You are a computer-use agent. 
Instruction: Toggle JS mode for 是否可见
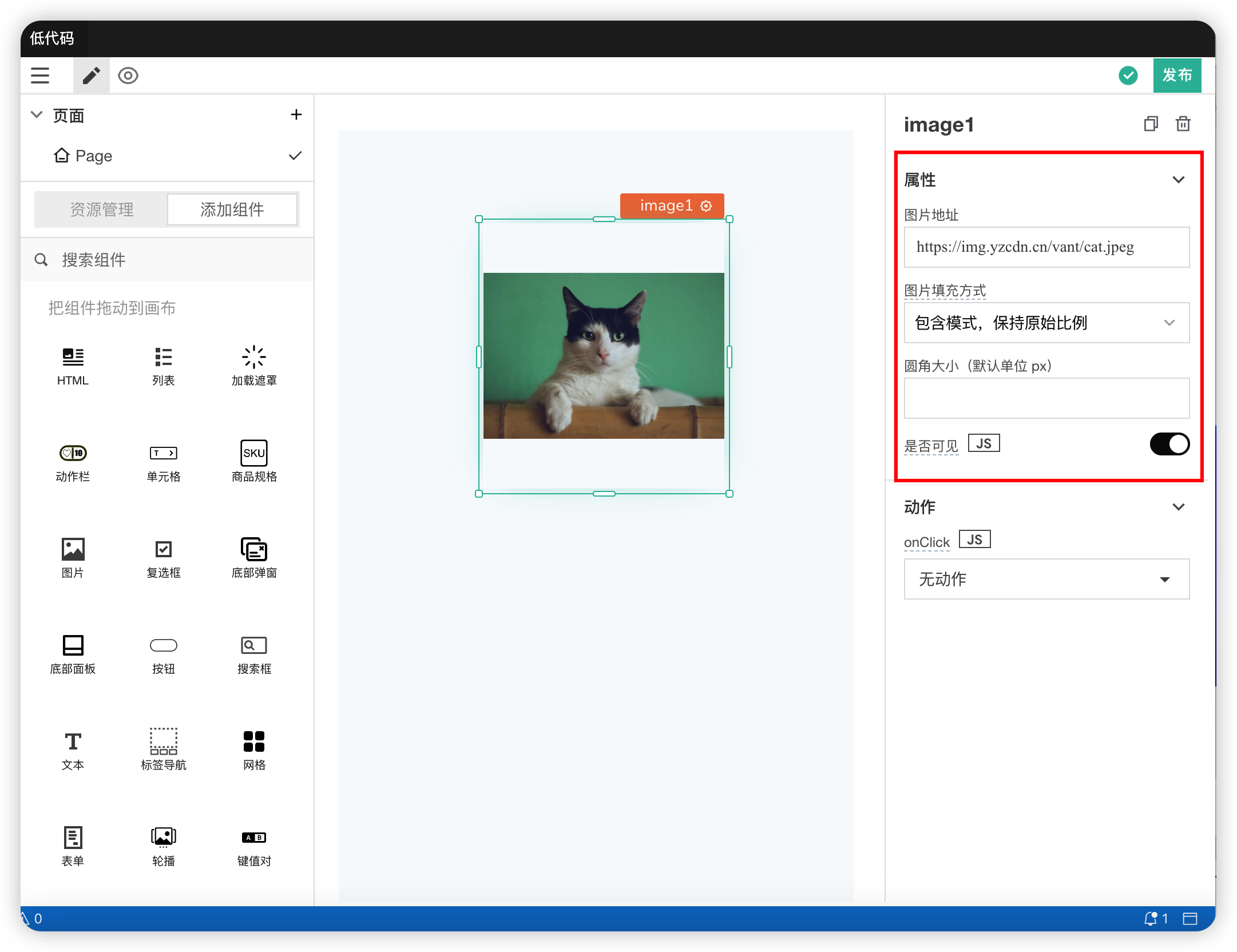984,444
